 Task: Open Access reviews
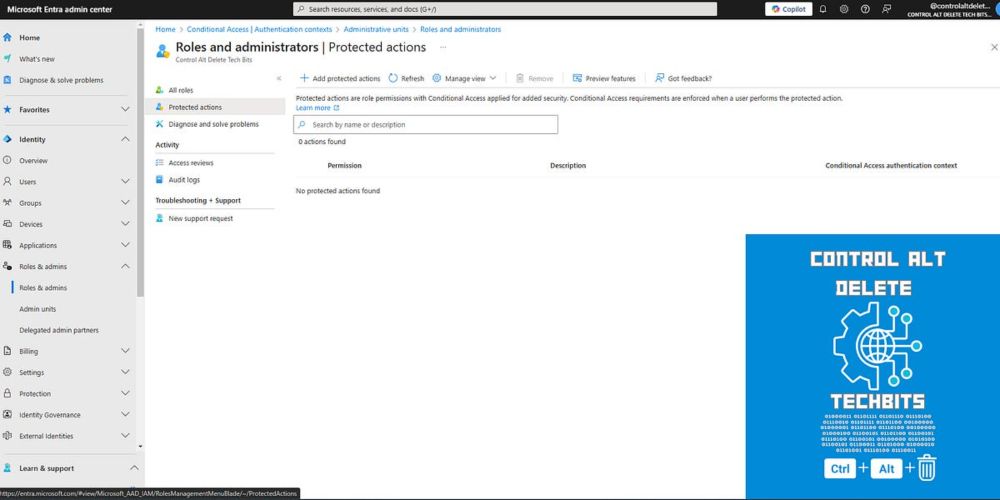pyautogui.click(x=191, y=163)
